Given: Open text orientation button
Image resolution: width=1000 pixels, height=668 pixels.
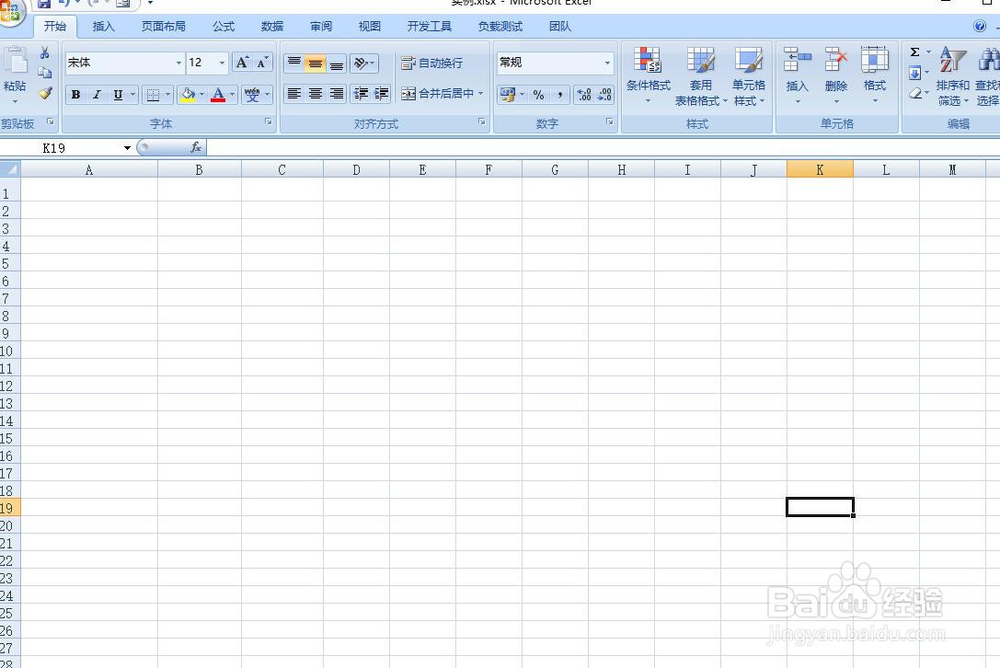Looking at the screenshot, I should 364,63.
